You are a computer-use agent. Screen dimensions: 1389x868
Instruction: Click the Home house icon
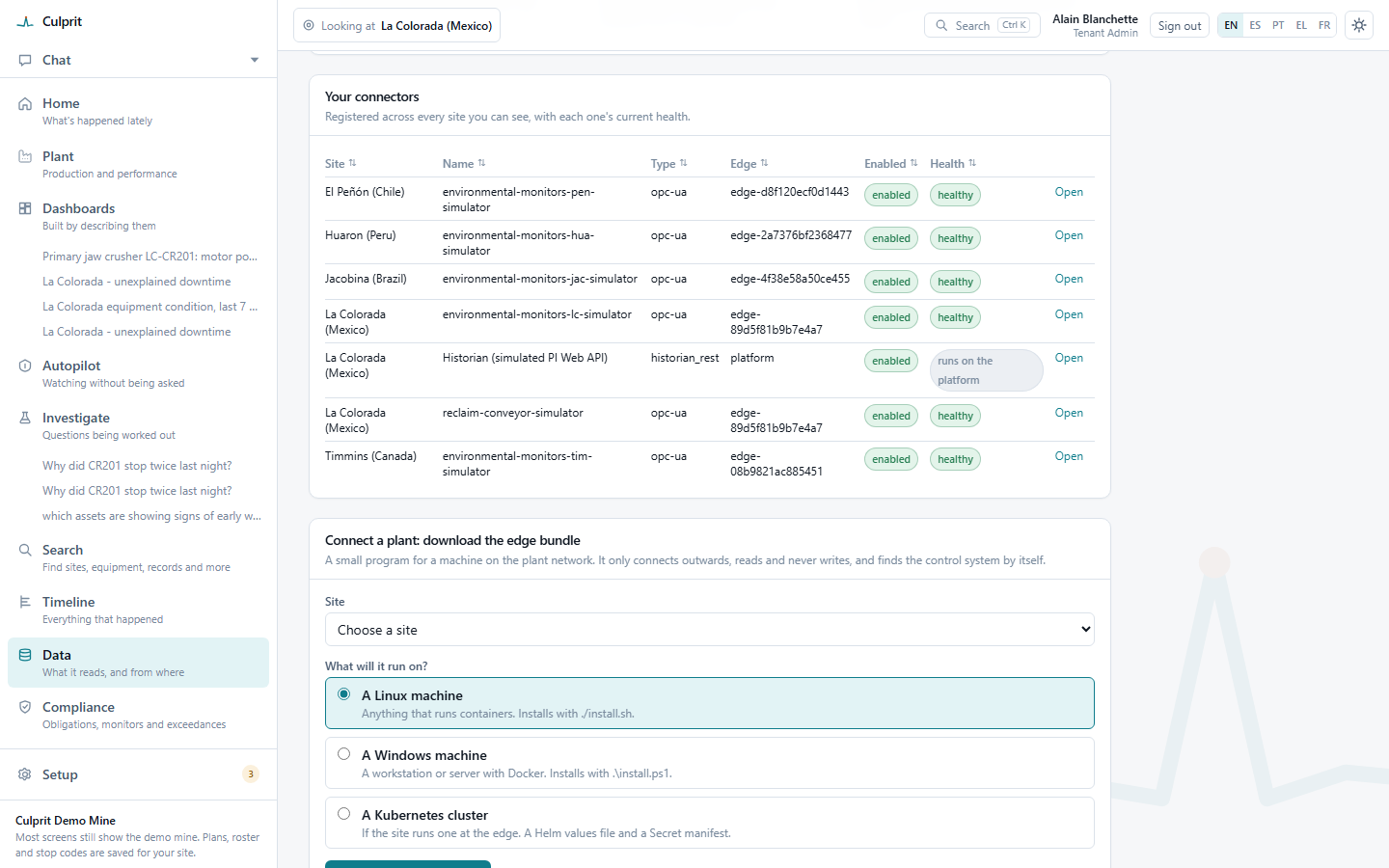click(25, 103)
